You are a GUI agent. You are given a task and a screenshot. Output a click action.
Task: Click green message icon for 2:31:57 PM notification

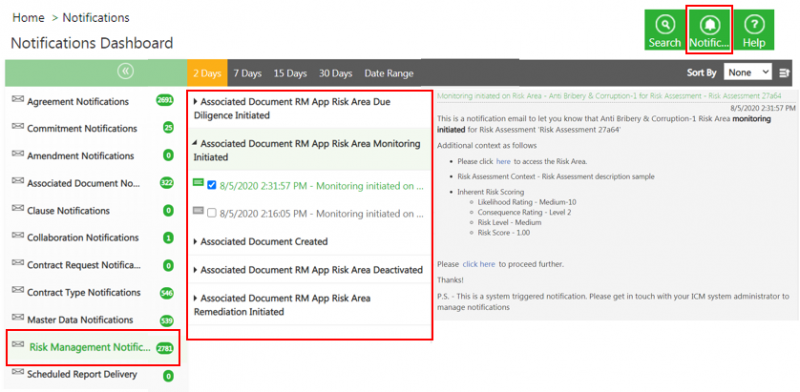pyautogui.click(x=198, y=183)
